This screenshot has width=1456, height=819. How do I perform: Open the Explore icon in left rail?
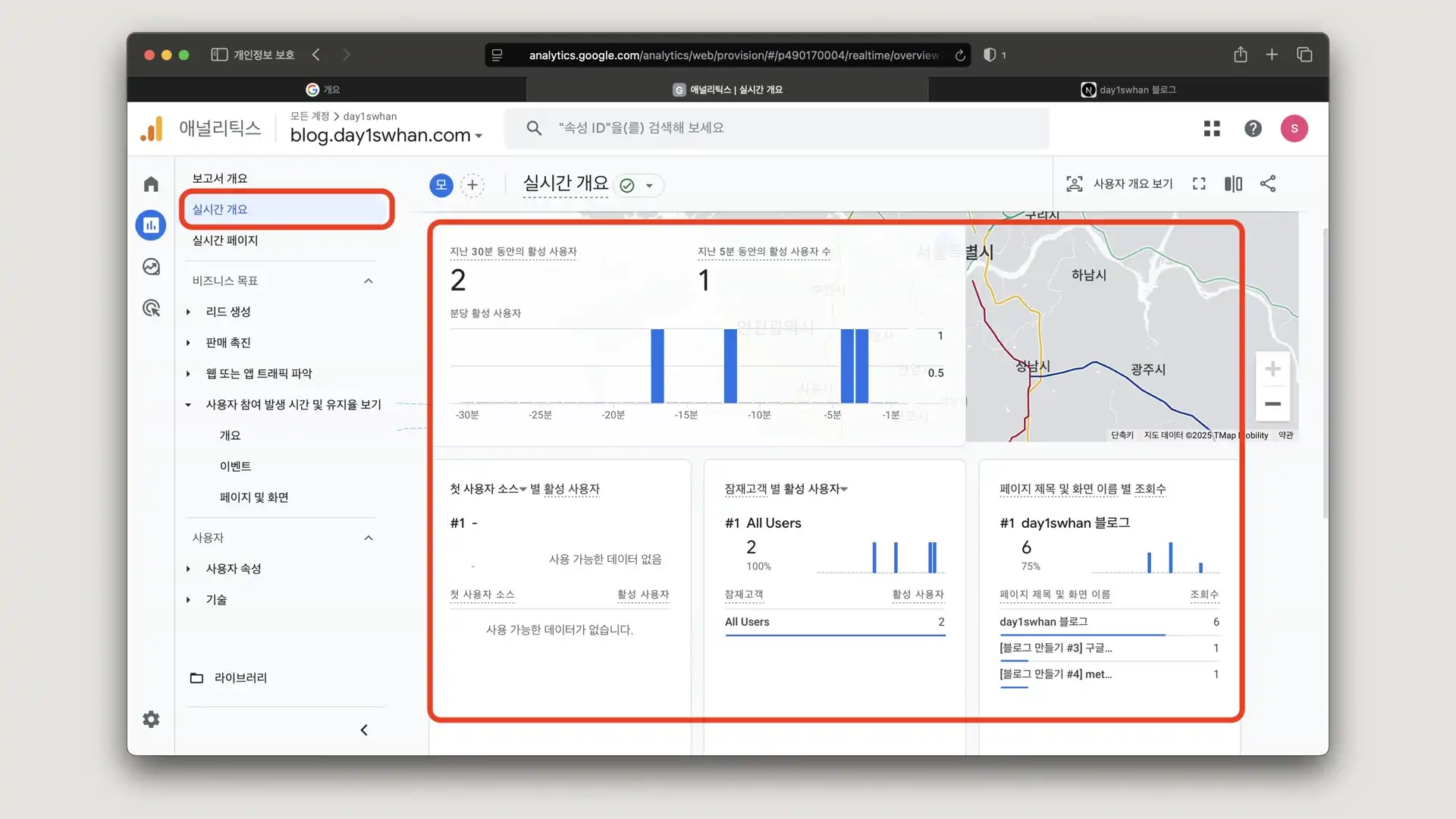point(151,266)
